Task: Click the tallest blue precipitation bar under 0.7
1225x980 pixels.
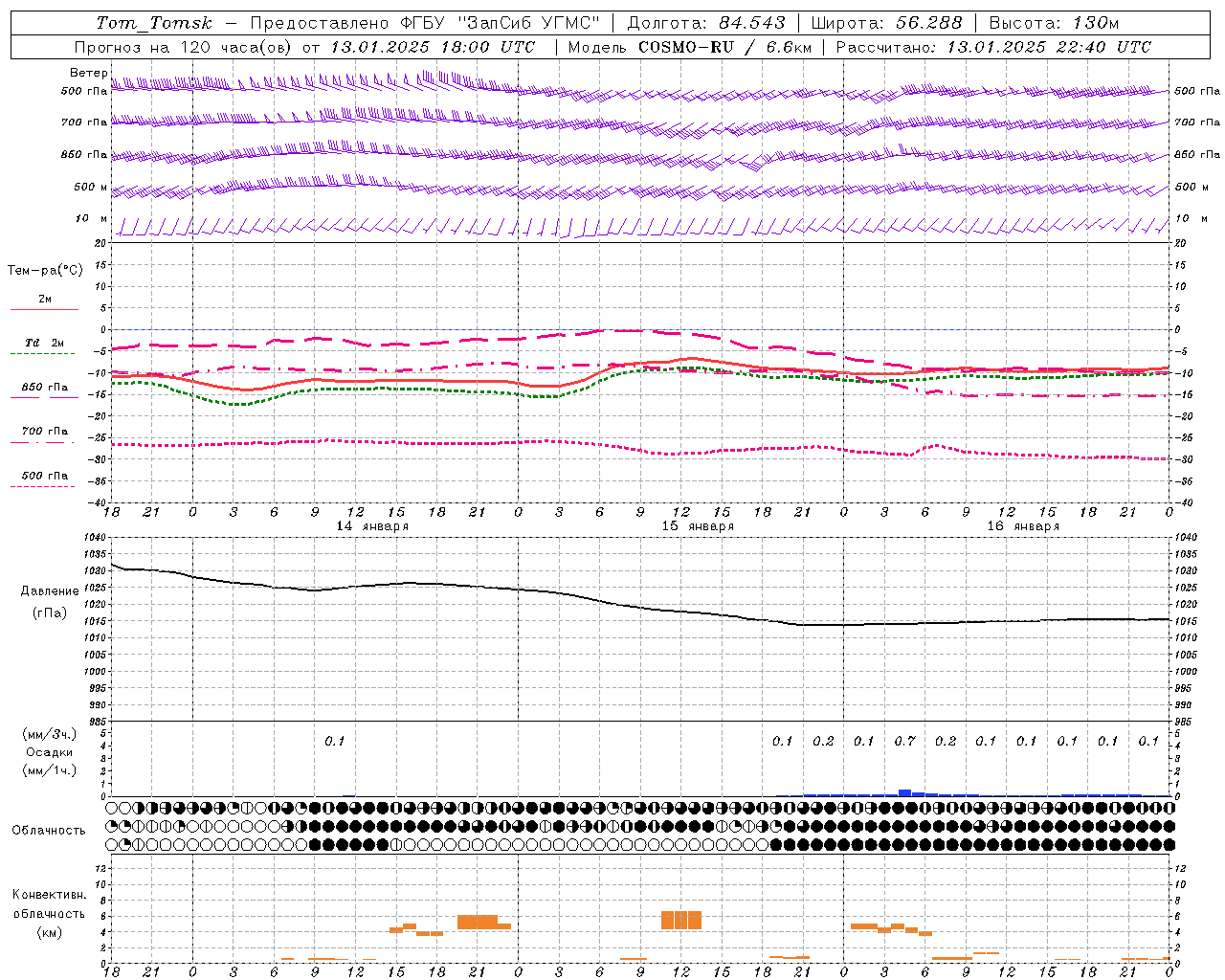Action: tap(904, 792)
